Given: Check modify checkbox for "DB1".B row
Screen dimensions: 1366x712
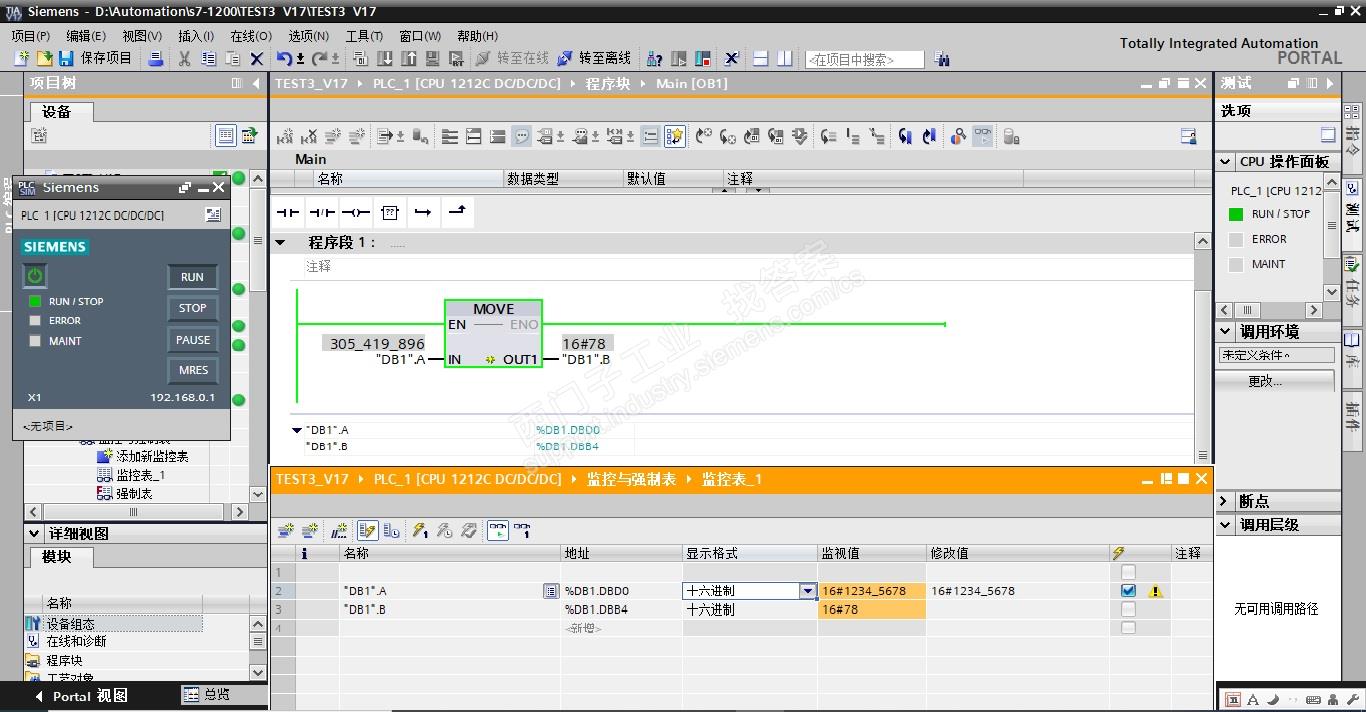Looking at the screenshot, I should point(1128,609).
